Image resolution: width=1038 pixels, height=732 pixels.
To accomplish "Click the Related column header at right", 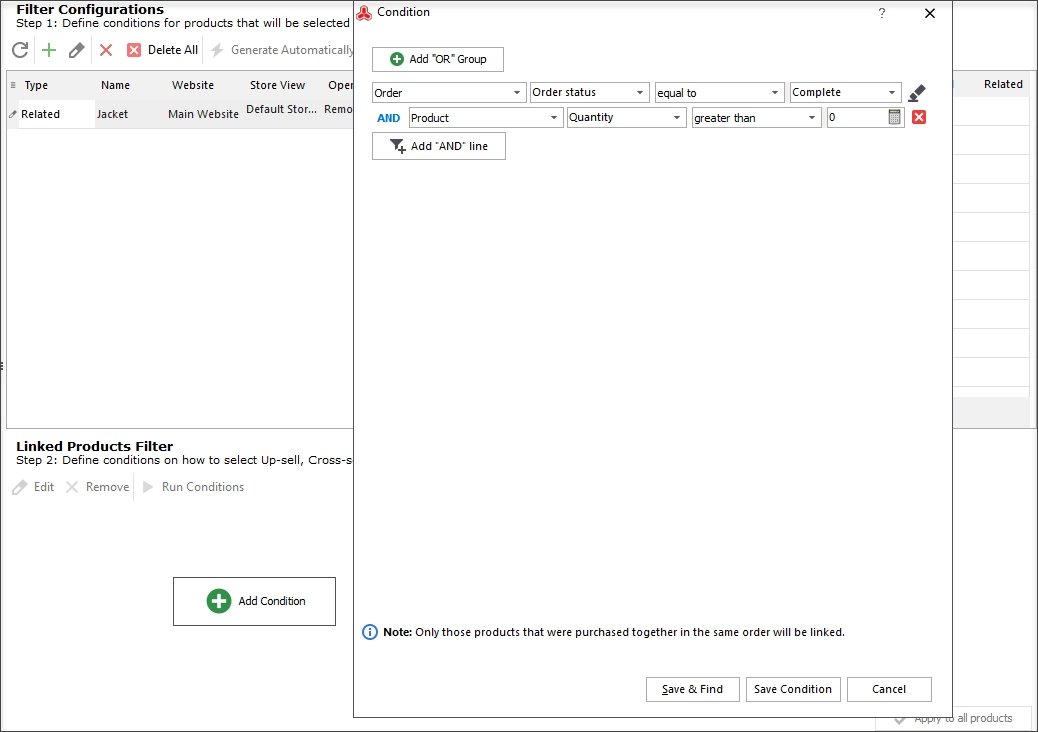I will [1003, 84].
